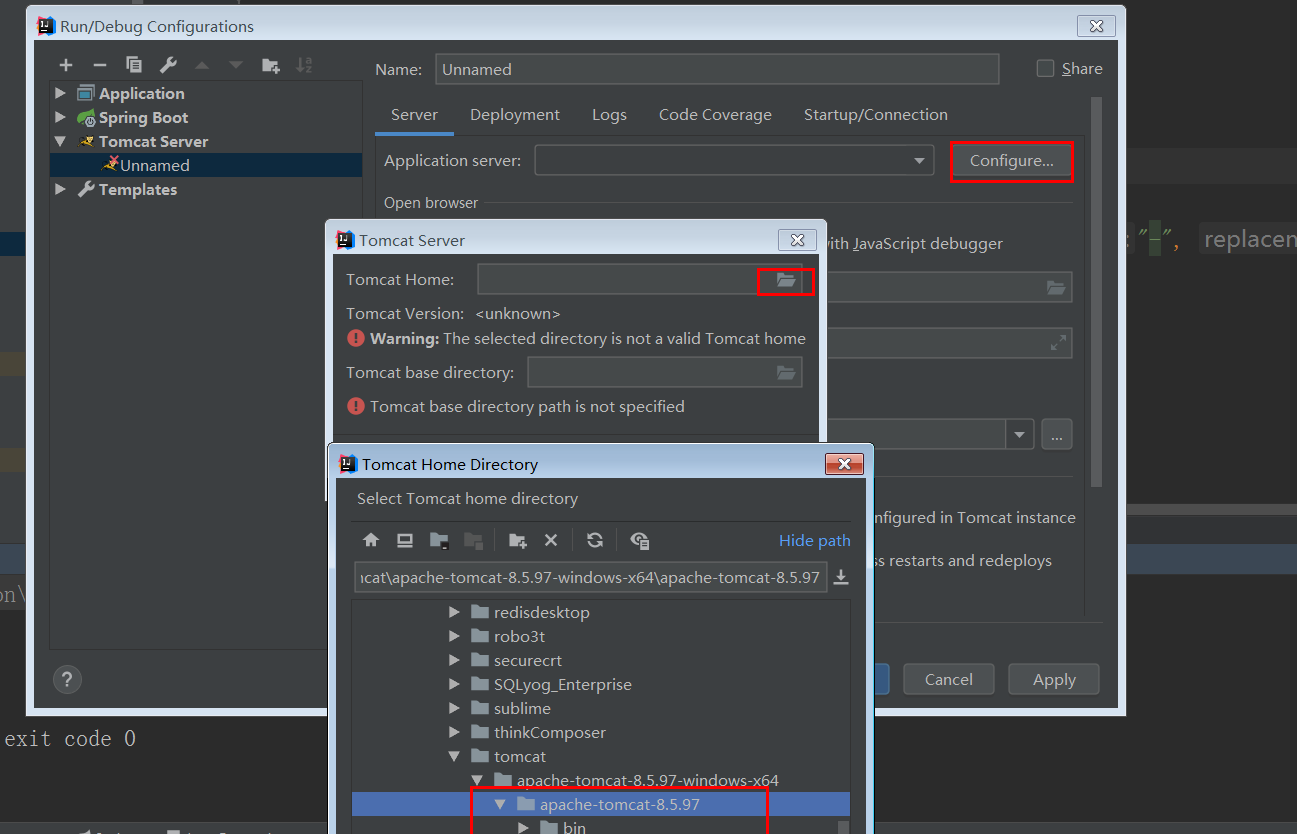Viewport: 1297px width, 834px height.
Task: Open the Logs tab
Action: 609,115
